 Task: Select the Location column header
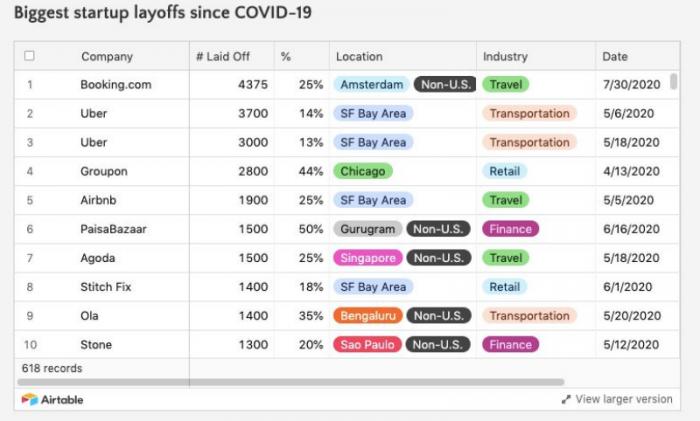tap(359, 57)
